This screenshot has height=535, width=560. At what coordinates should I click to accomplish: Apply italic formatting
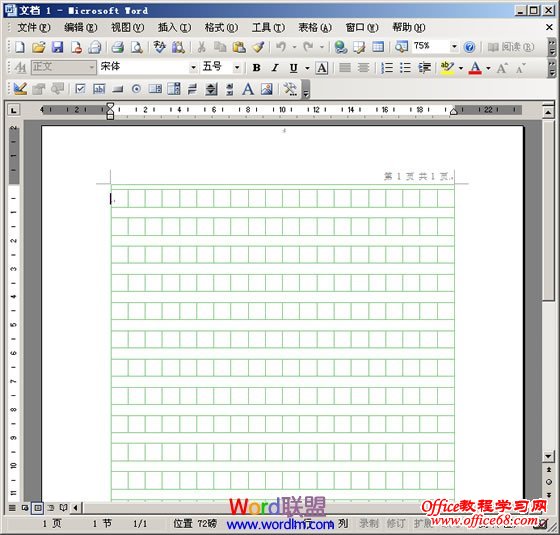tap(275, 68)
